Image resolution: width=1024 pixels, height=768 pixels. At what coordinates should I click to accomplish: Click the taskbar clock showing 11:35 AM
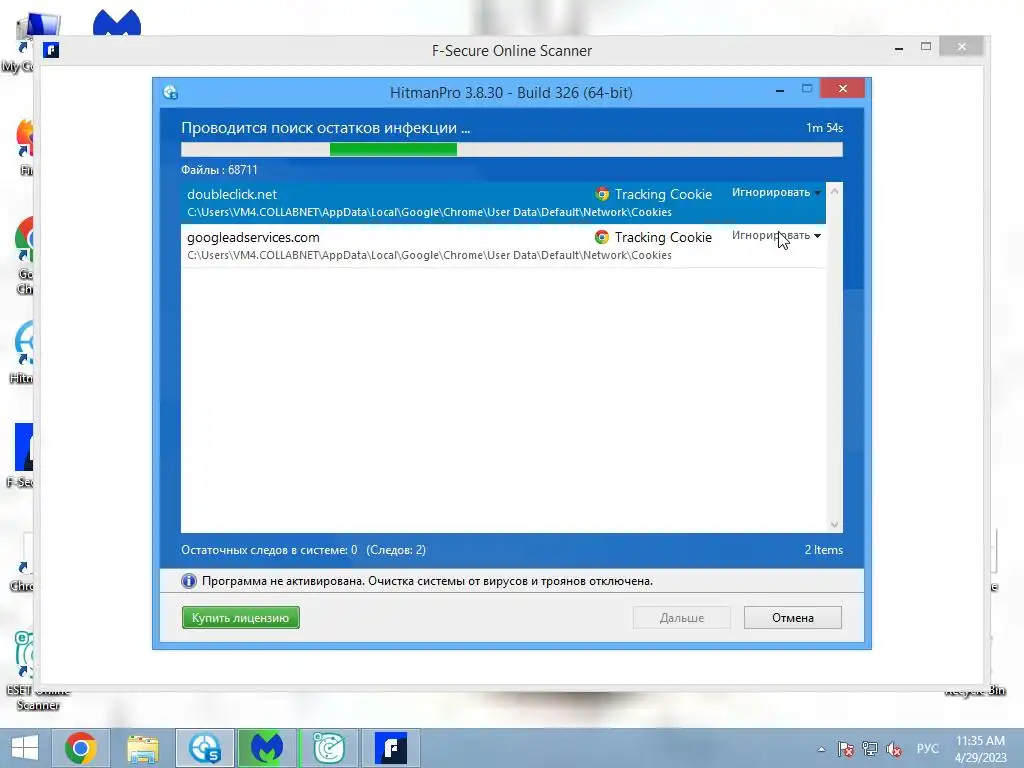980,749
